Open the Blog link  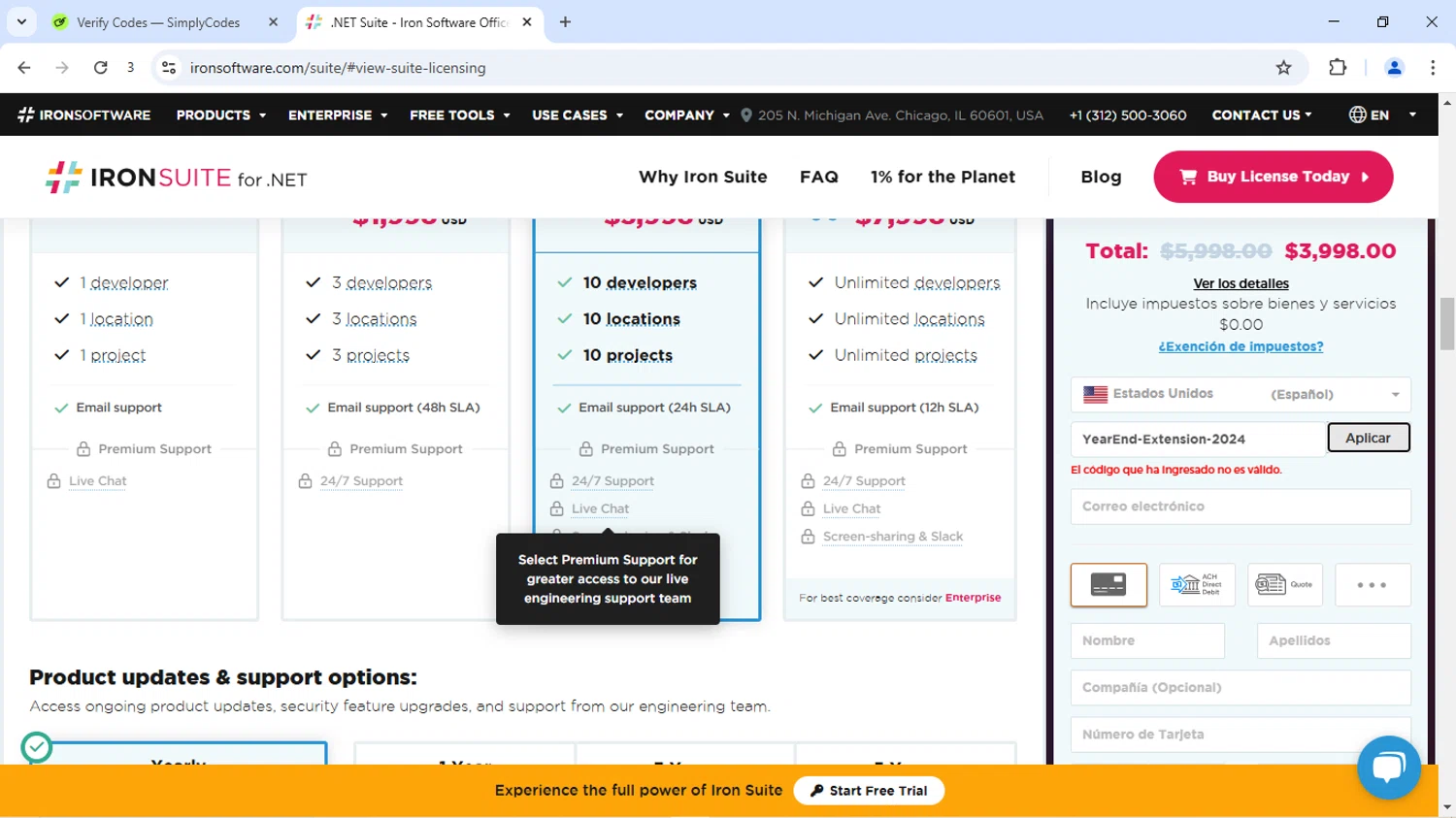tap(1101, 177)
